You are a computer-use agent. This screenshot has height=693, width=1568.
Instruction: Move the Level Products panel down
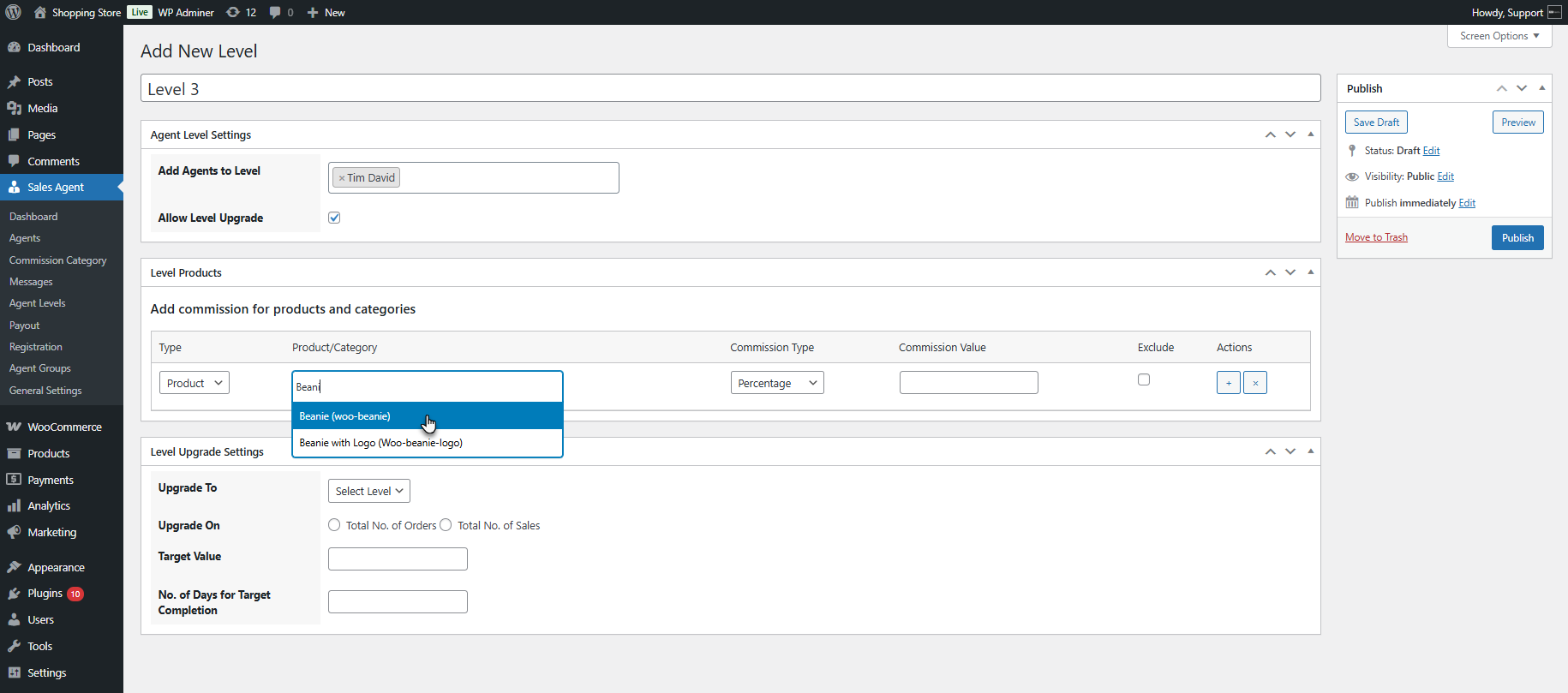1290,272
